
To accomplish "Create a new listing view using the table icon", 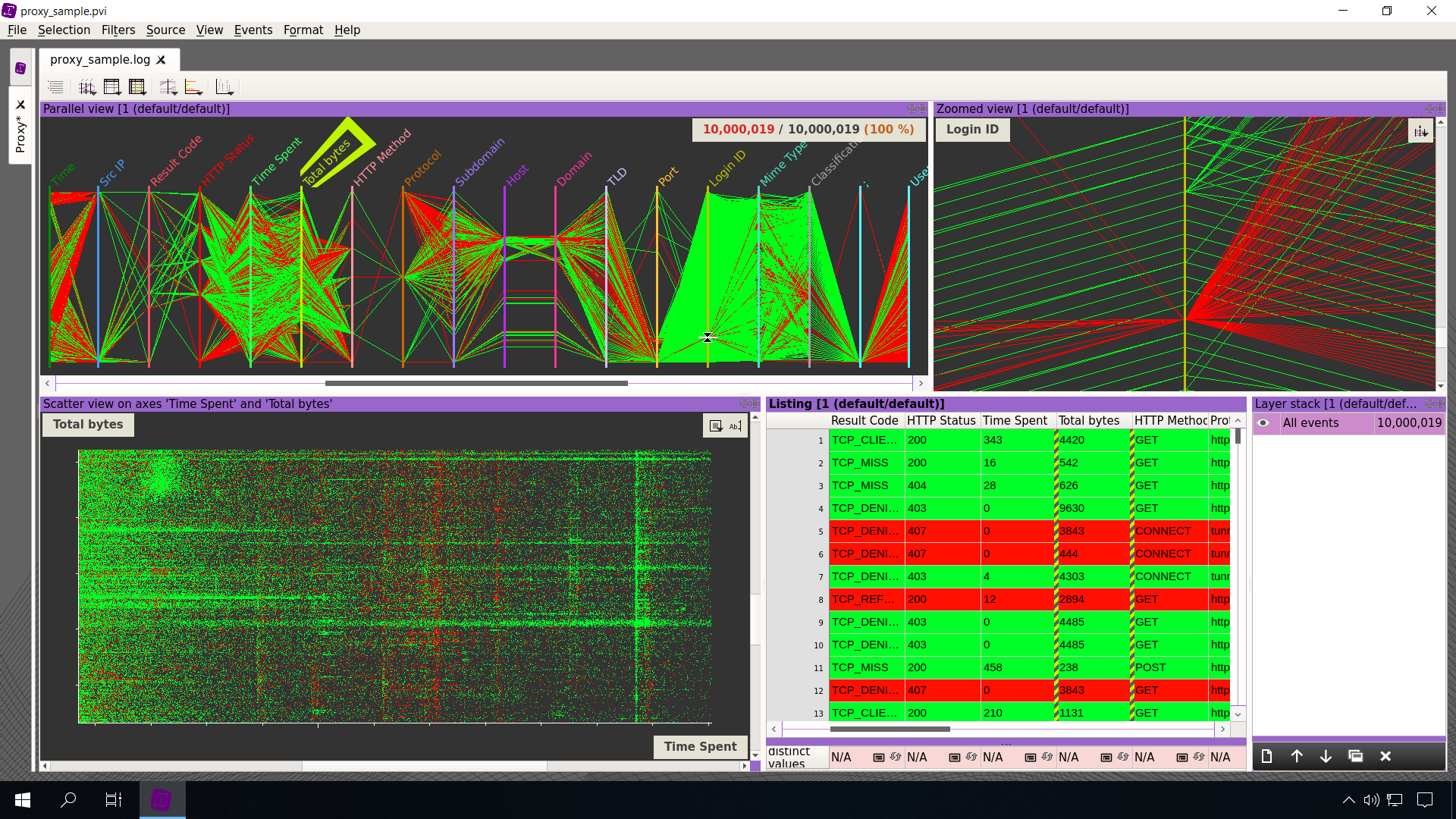I will click(111, 86).
